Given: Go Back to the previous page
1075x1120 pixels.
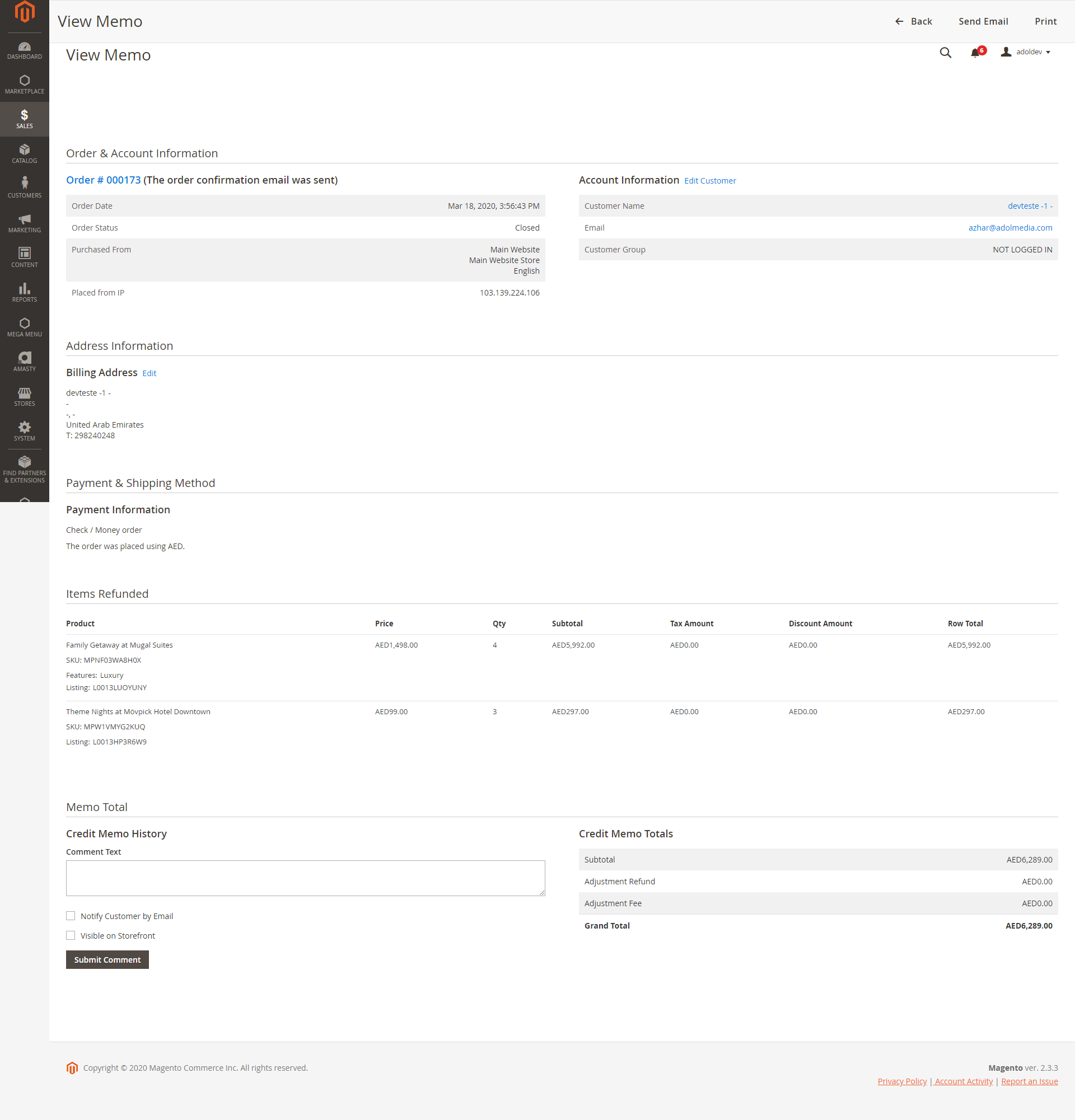Looking at the screenshot, I should pos(913,21).
